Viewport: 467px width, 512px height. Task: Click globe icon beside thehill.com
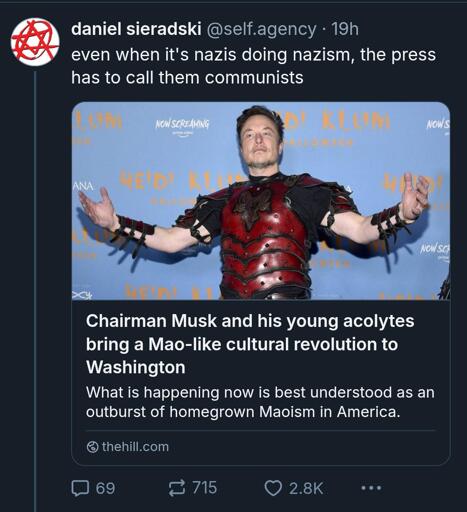[92, 447]
